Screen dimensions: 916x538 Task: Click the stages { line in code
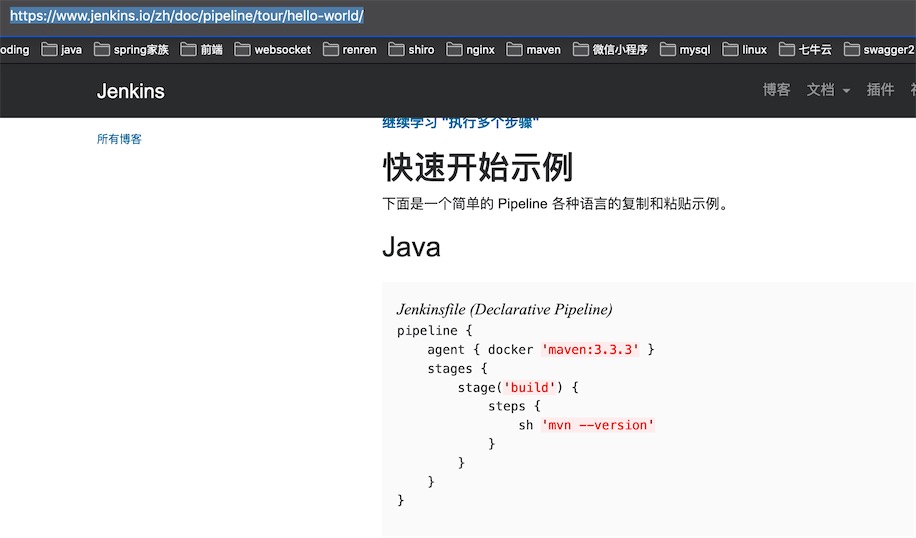tap(457, 369)
